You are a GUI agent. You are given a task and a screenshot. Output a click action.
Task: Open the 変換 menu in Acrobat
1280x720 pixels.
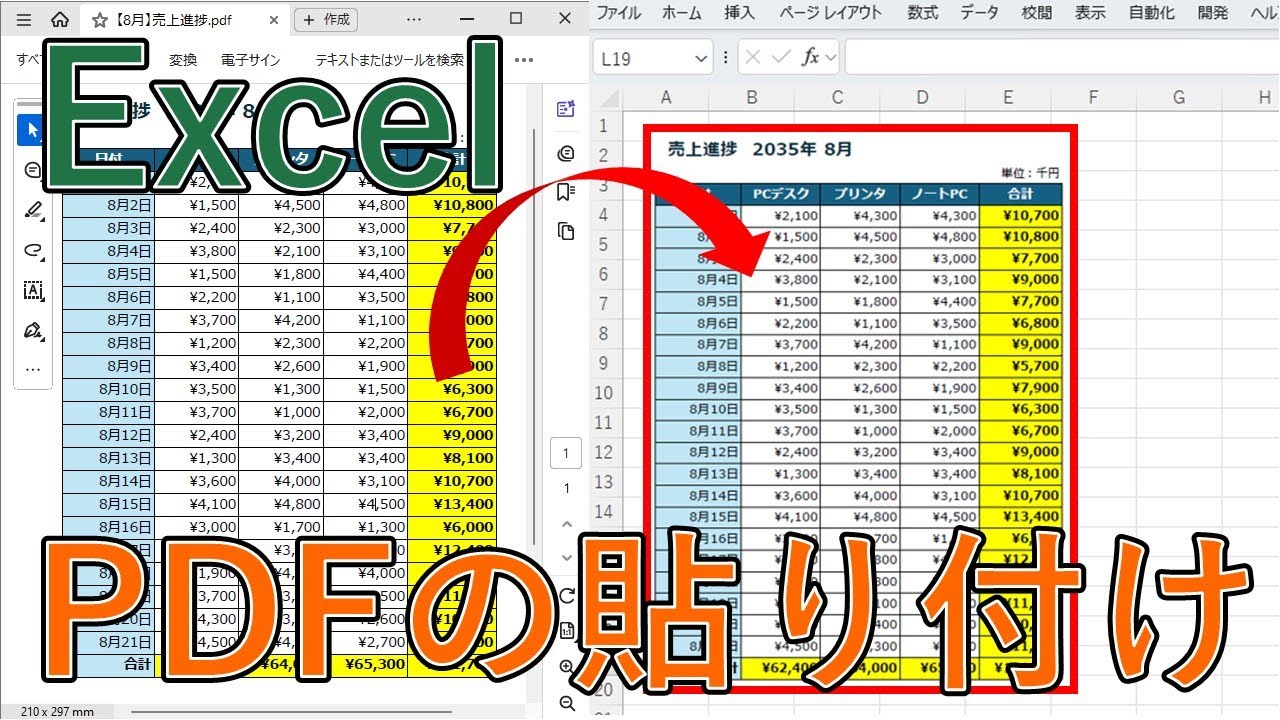point(183,60)
